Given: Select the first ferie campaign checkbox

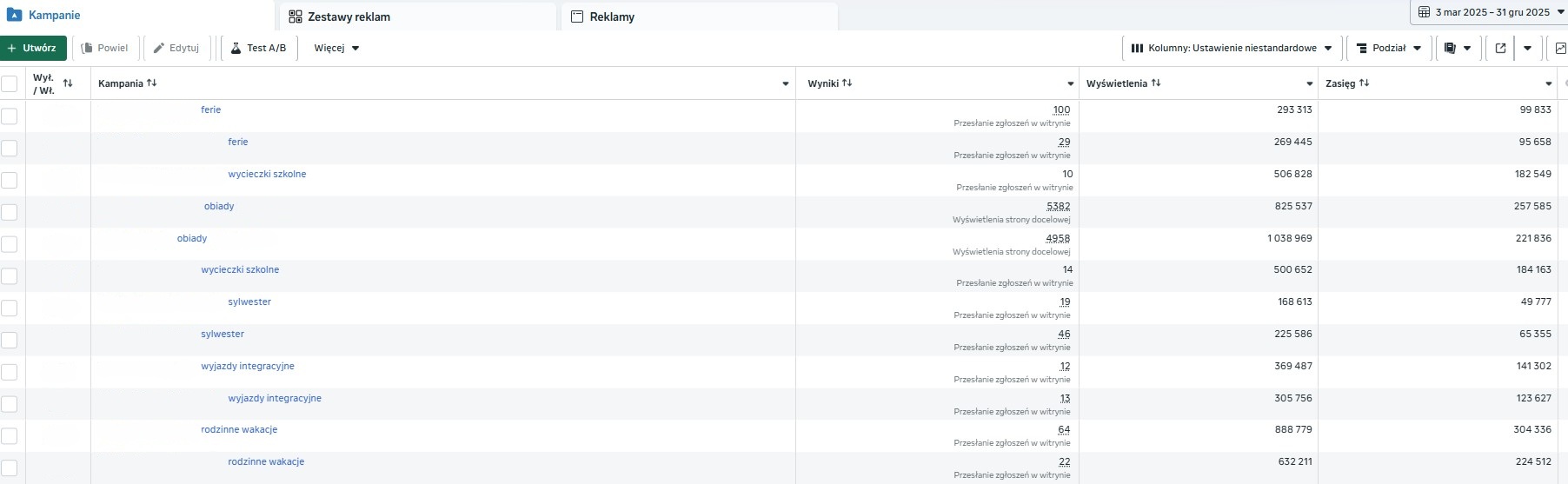Looking at the screenshot, I should (x=10, y=116).
